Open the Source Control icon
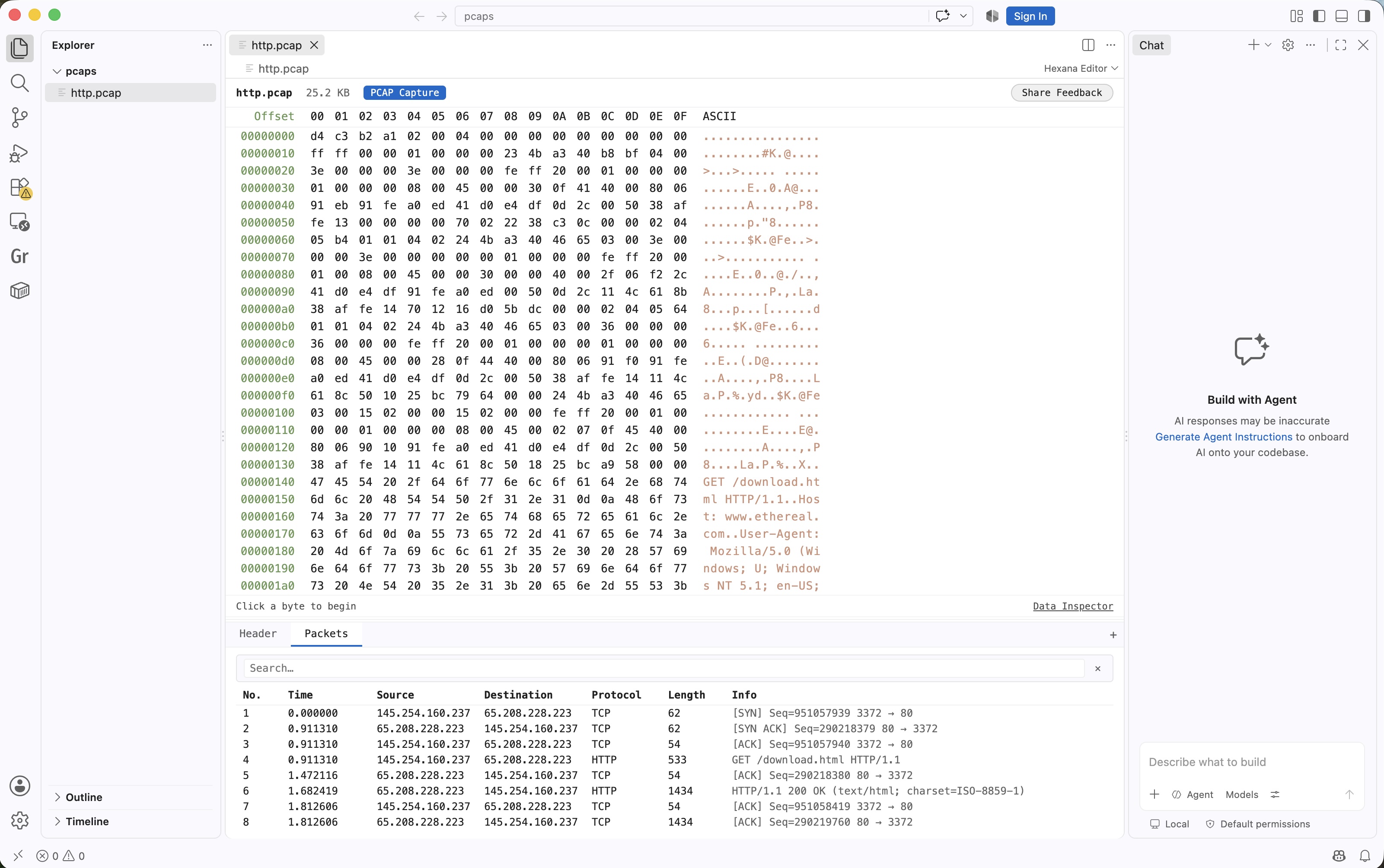This screenshot has height=868, width=1384. [19, 118]
